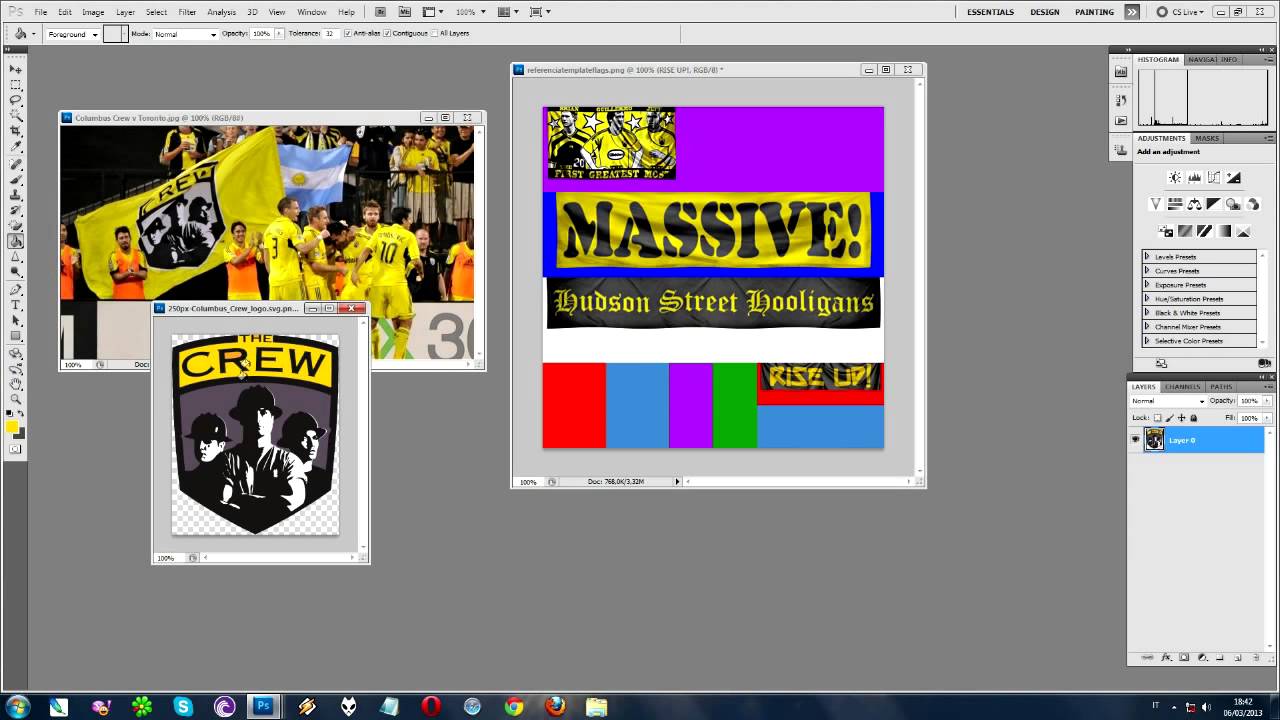This screenshot has width=1280, height=720.
Task: Open the Image menu
Action: click(x=93, y=12)
